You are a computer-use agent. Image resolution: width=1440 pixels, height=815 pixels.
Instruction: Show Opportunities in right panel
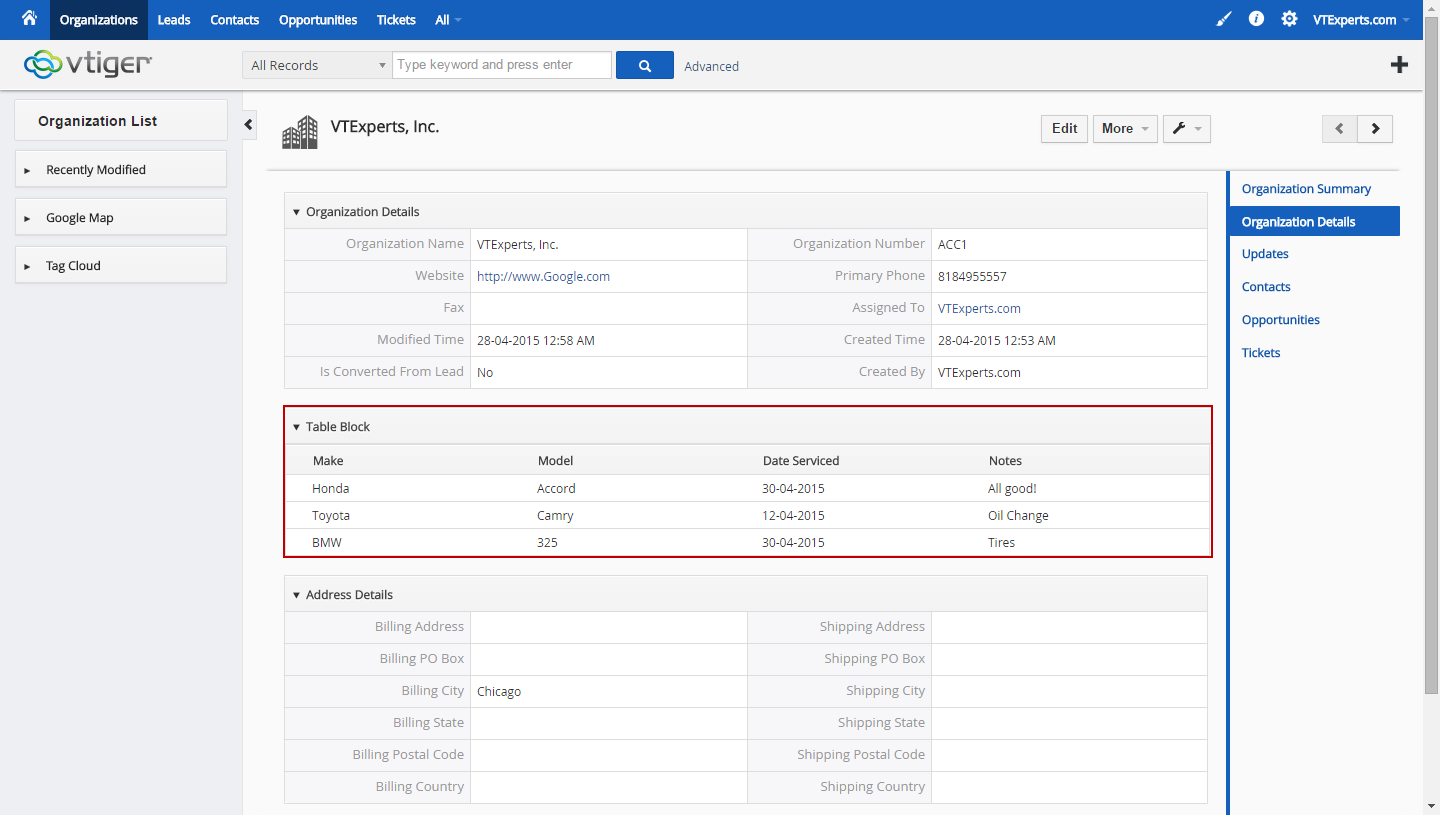pyautogui.click(x=1281, y=320)
